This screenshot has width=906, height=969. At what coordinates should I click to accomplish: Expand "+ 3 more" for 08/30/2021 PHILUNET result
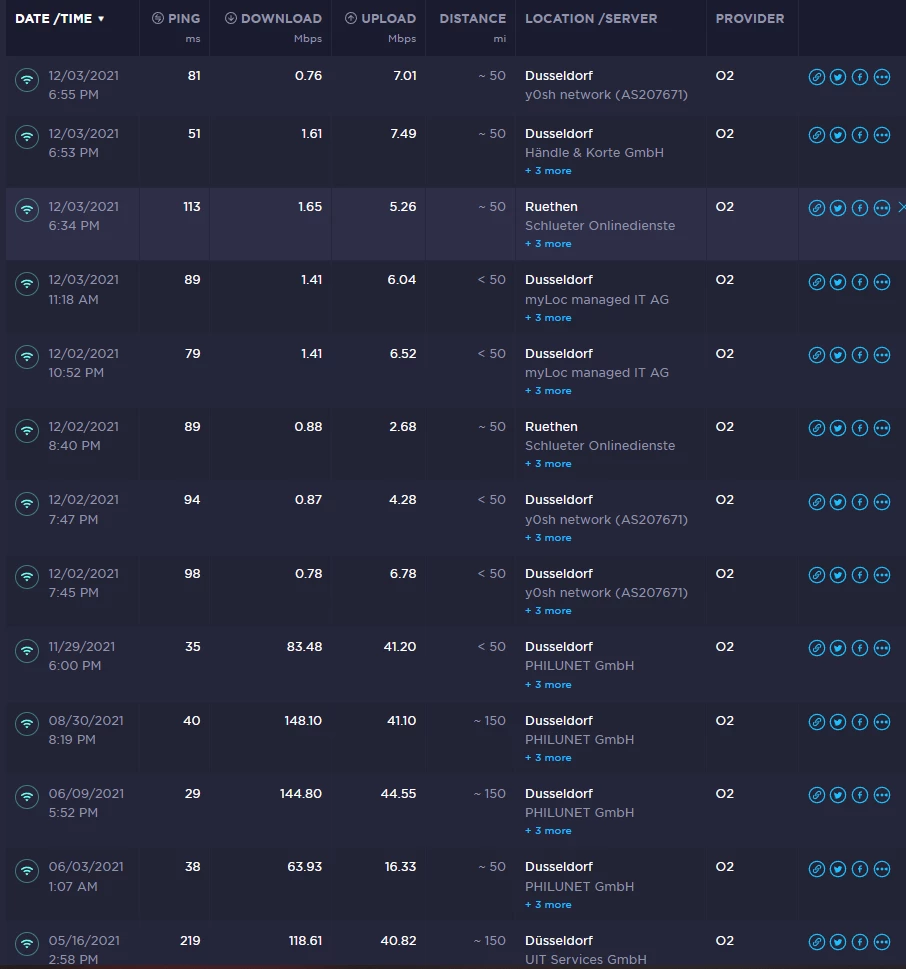548,758
